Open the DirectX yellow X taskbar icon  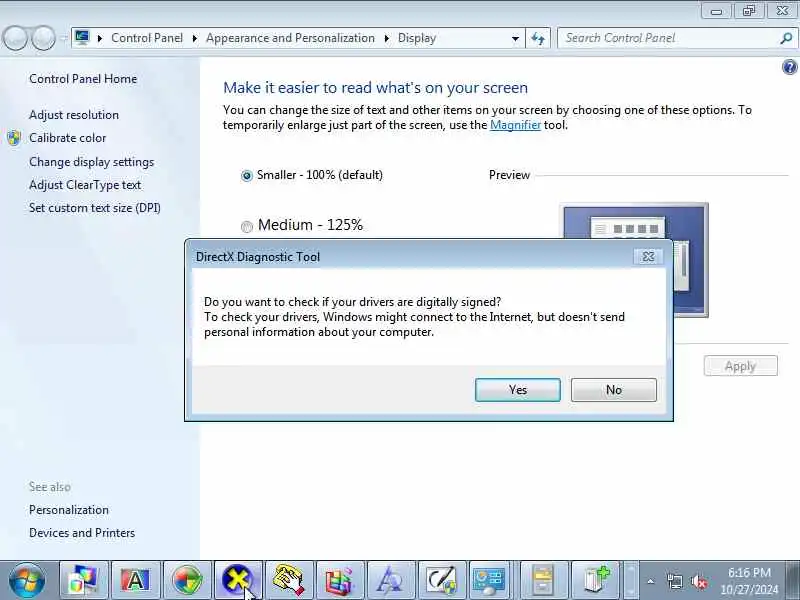pos(238,580)
